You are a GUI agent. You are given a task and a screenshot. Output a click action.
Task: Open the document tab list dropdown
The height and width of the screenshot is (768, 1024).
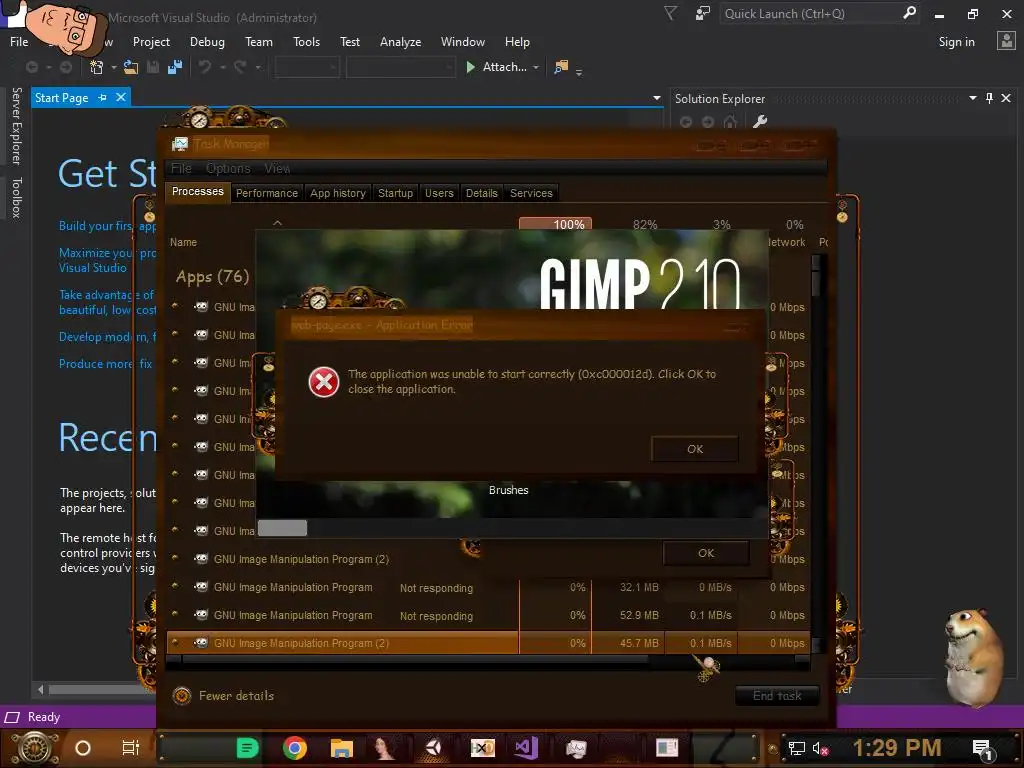(x=656, y=98)
